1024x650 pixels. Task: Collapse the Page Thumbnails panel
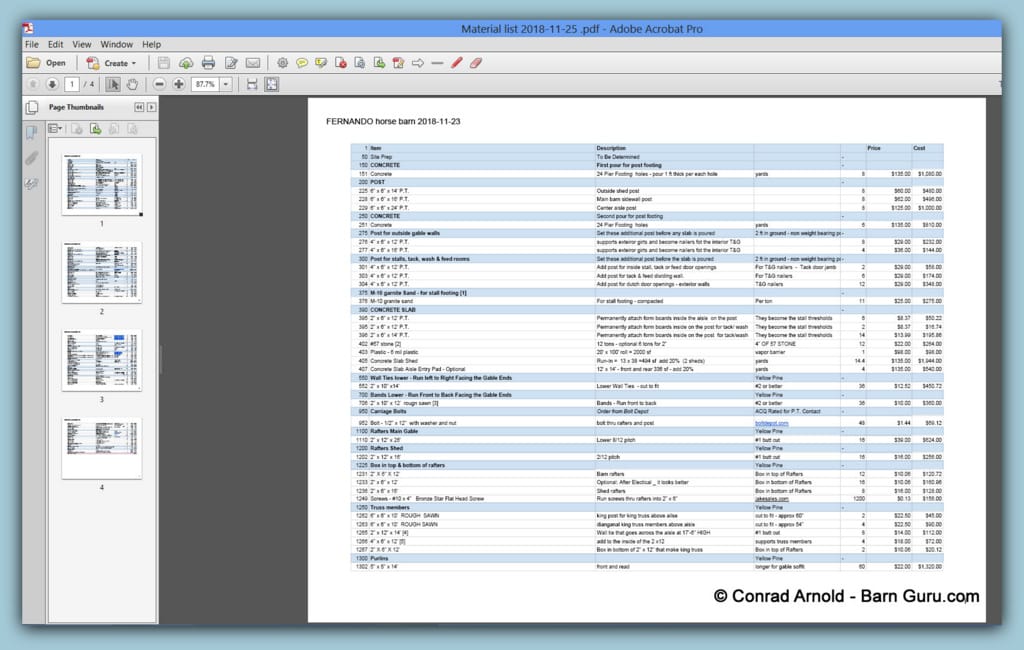(x=139, y=107)
